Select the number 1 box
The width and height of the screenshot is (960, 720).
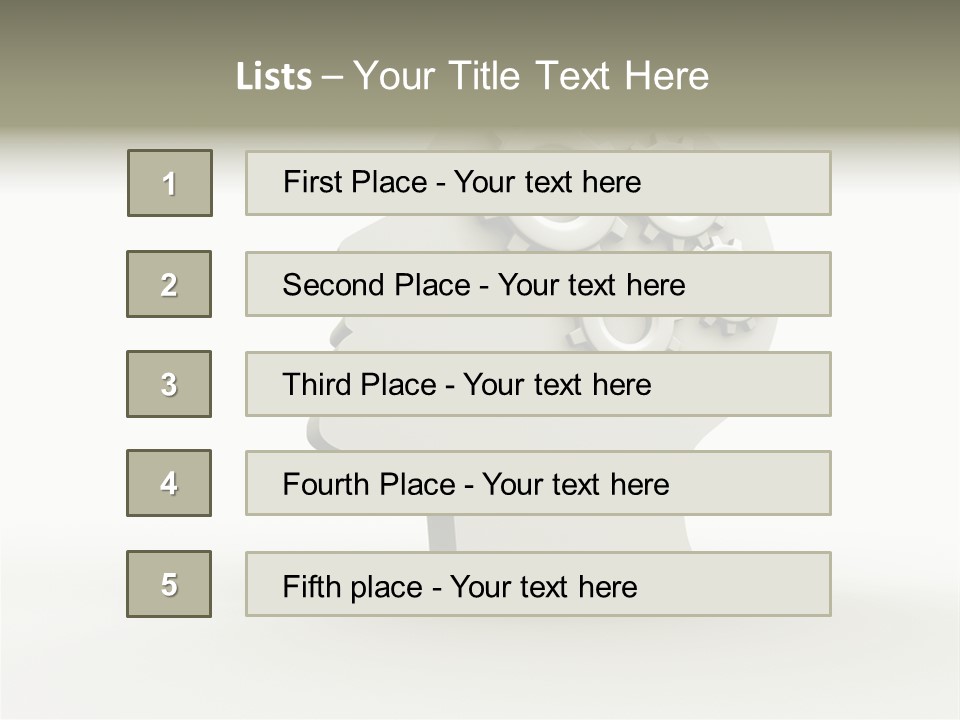(170, 183)
